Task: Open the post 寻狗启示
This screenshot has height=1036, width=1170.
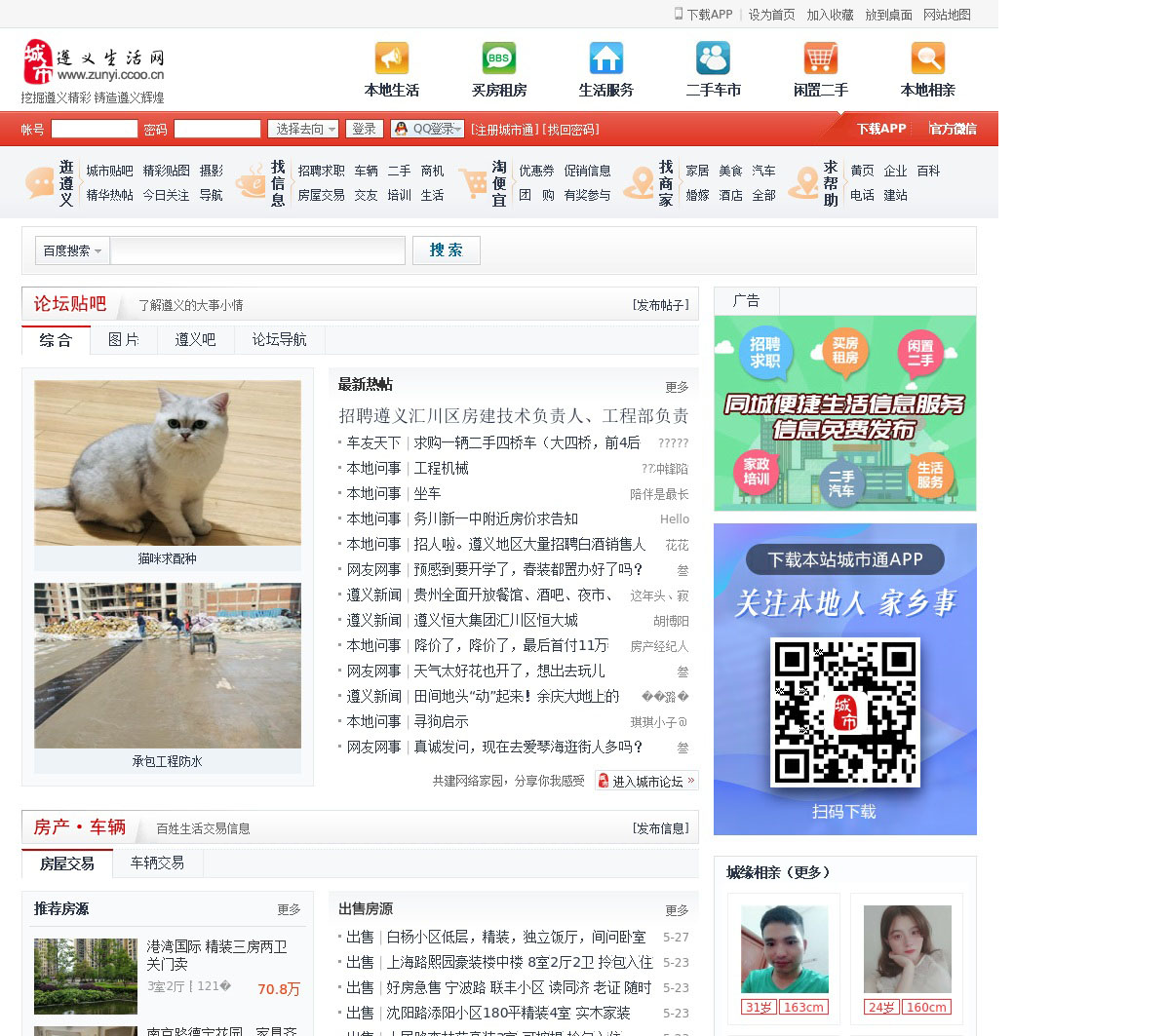Action: click(x=441, y=721)
